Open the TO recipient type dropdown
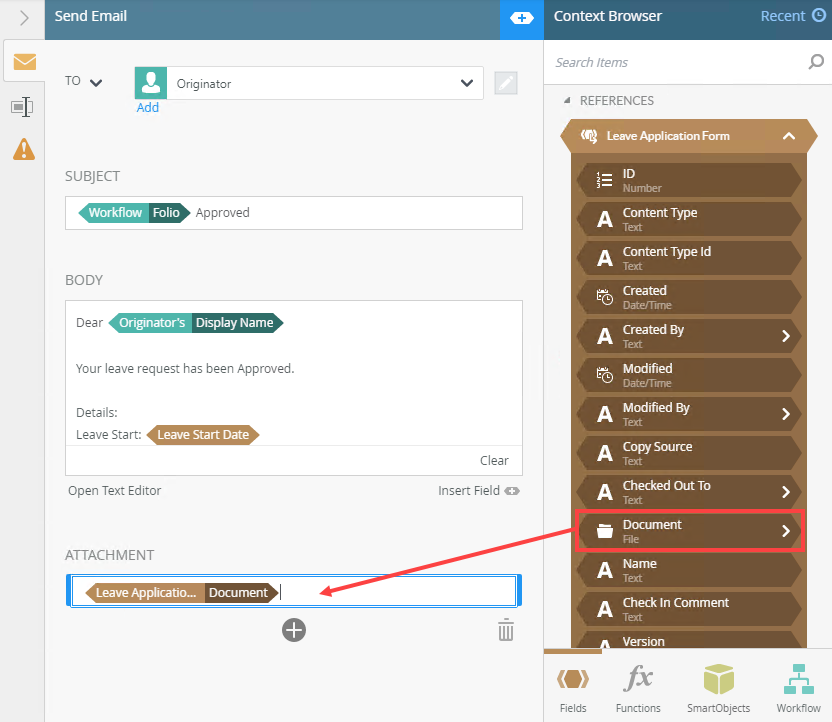The width and height of the screenshot is (832, 722). tap(96, 82)
